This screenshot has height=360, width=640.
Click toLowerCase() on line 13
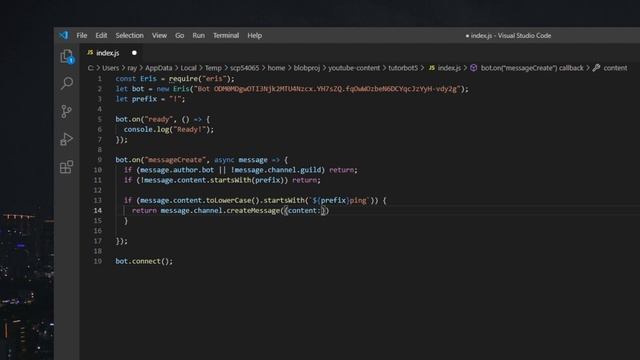click(x=232, y=200)
